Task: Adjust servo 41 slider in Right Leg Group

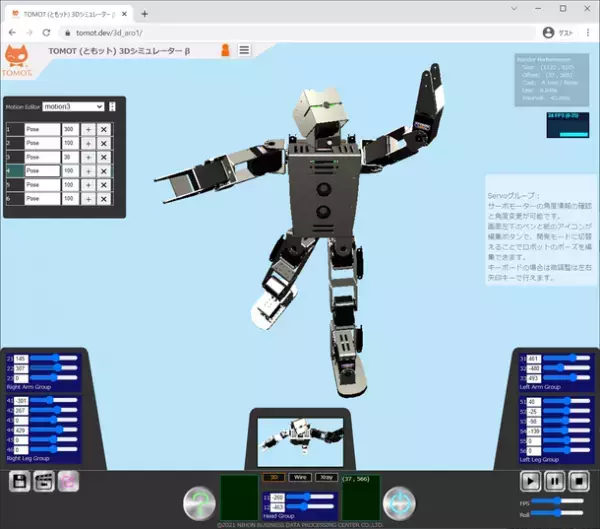Action: click(54, 400)
